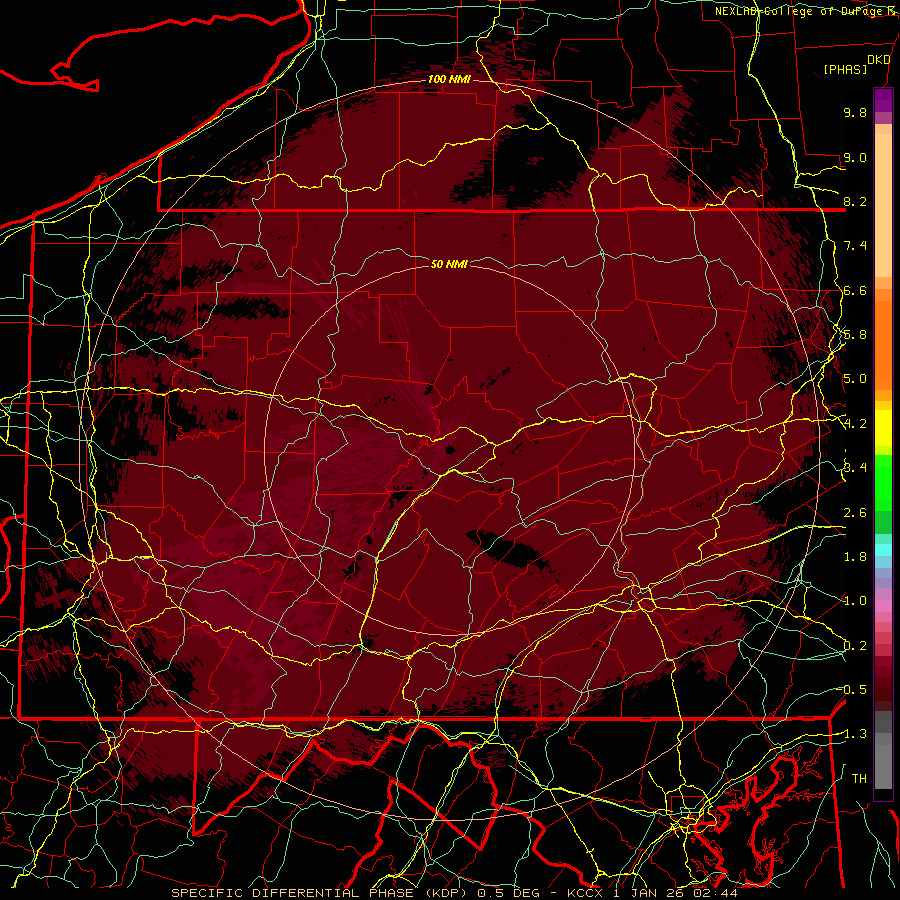Viewport: 900px width, 900px height.
Task: Click the 7.4 value on the color scale
Action: (x=855, y=246)
